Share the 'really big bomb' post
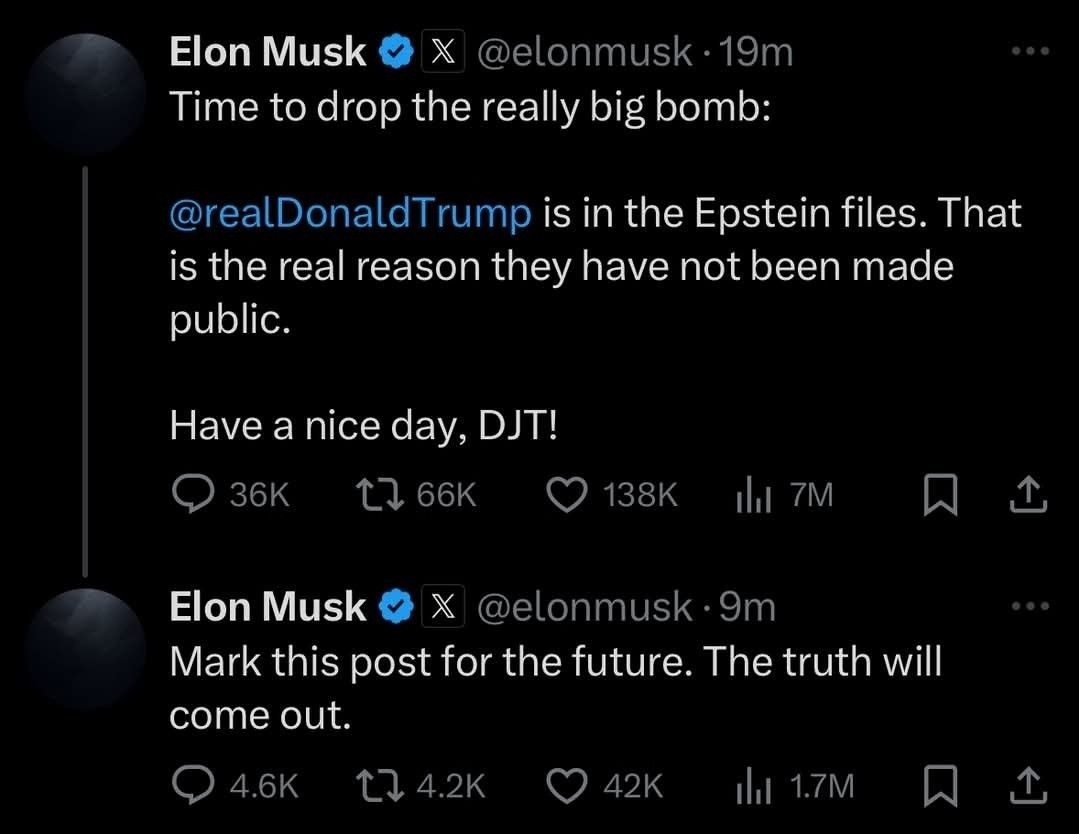Screen dimensions: 1079x834 point(1029,494)
